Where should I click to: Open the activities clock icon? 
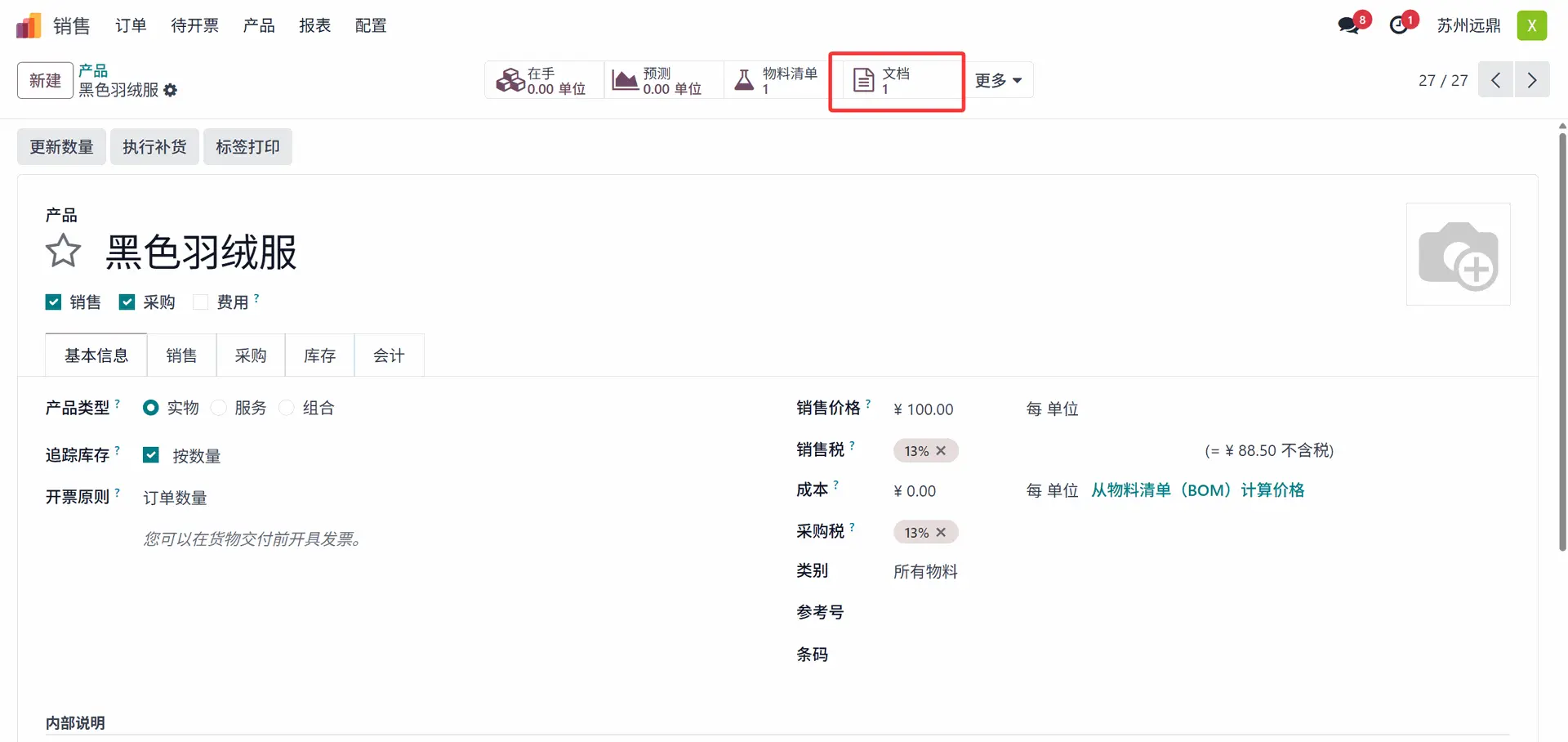(x=1399, y=25)
